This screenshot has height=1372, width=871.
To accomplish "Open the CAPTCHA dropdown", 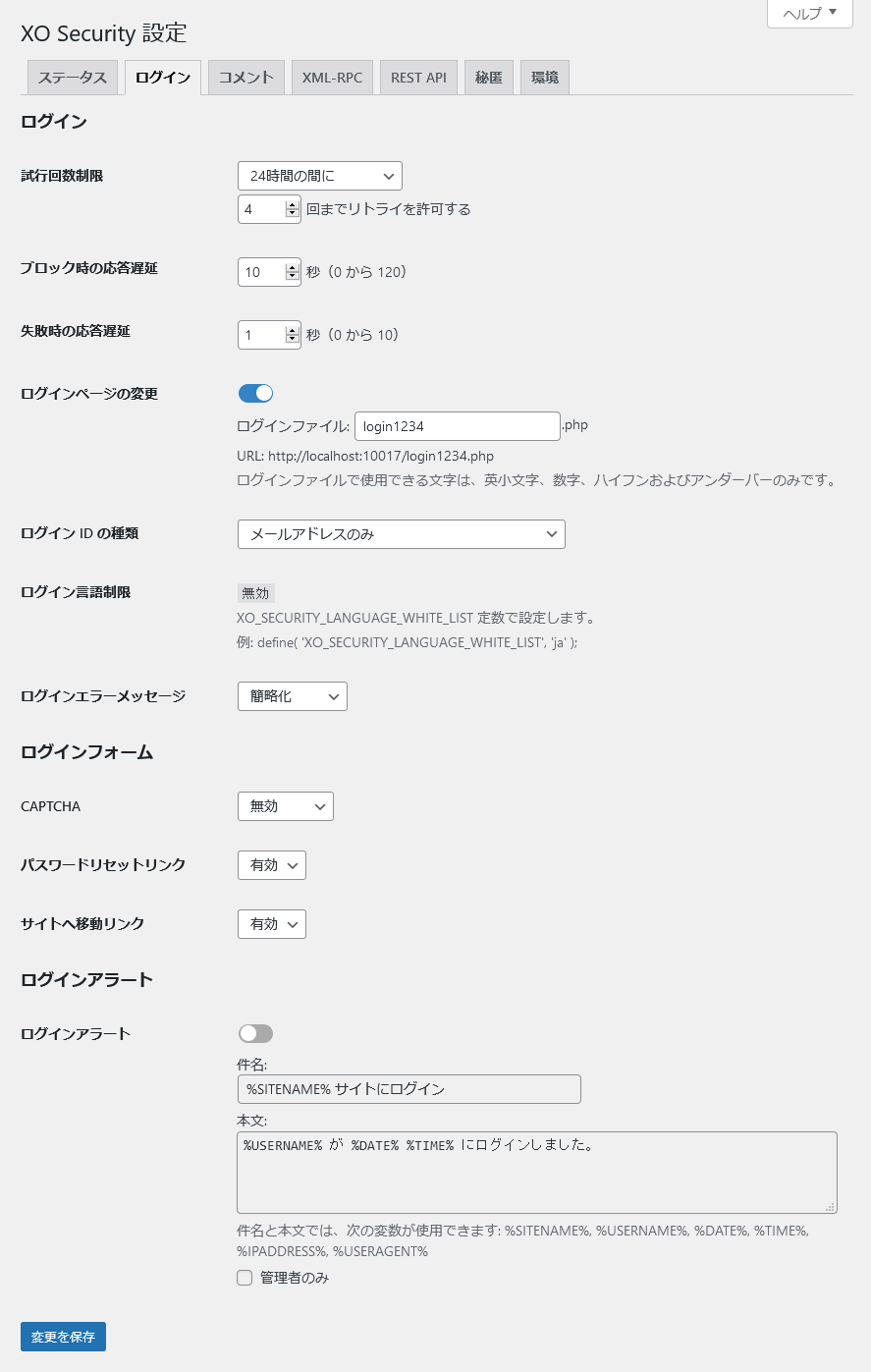I will tap(285, 805).
